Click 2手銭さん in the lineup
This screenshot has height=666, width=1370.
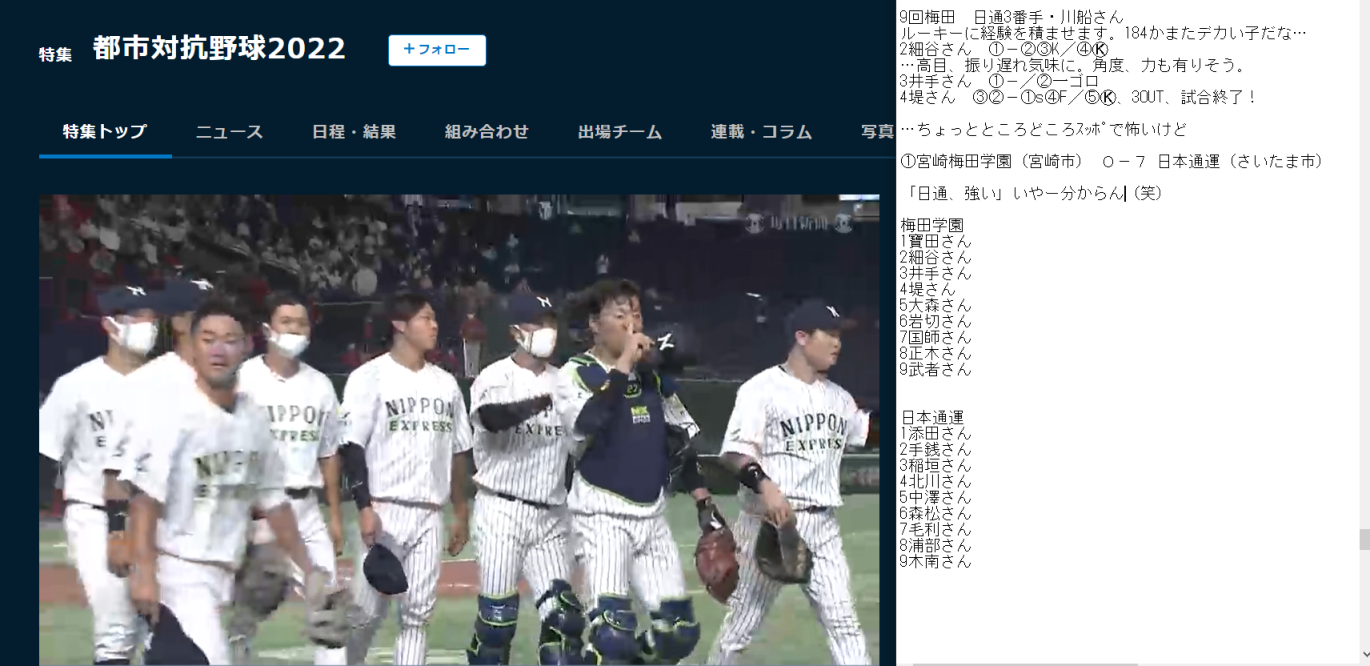coord(935,449)
